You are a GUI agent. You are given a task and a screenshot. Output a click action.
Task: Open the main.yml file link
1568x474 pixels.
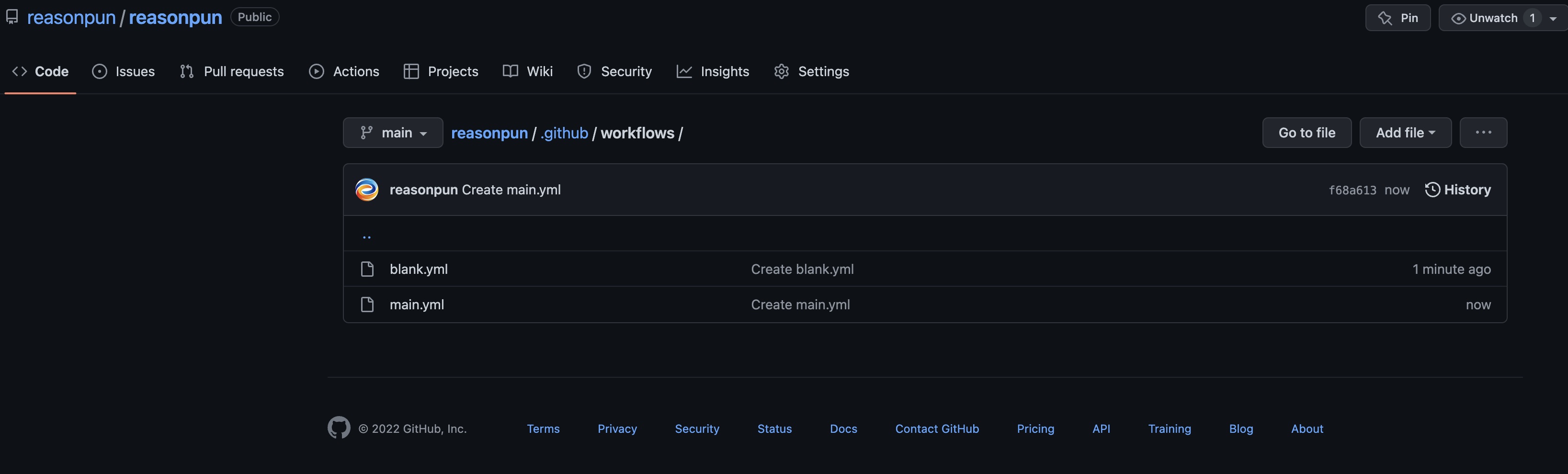[416, 304]
